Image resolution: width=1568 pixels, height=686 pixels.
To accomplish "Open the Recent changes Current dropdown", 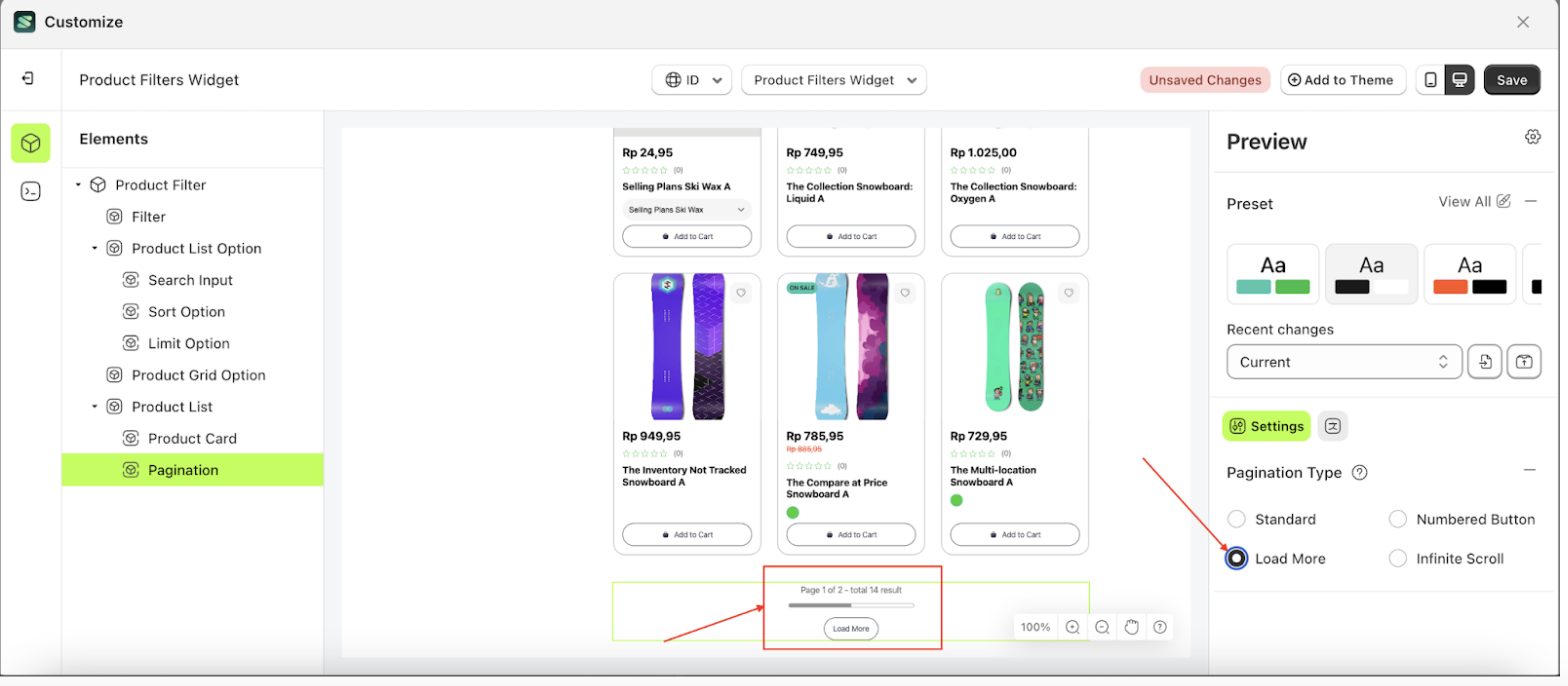I will point(1344,362).
